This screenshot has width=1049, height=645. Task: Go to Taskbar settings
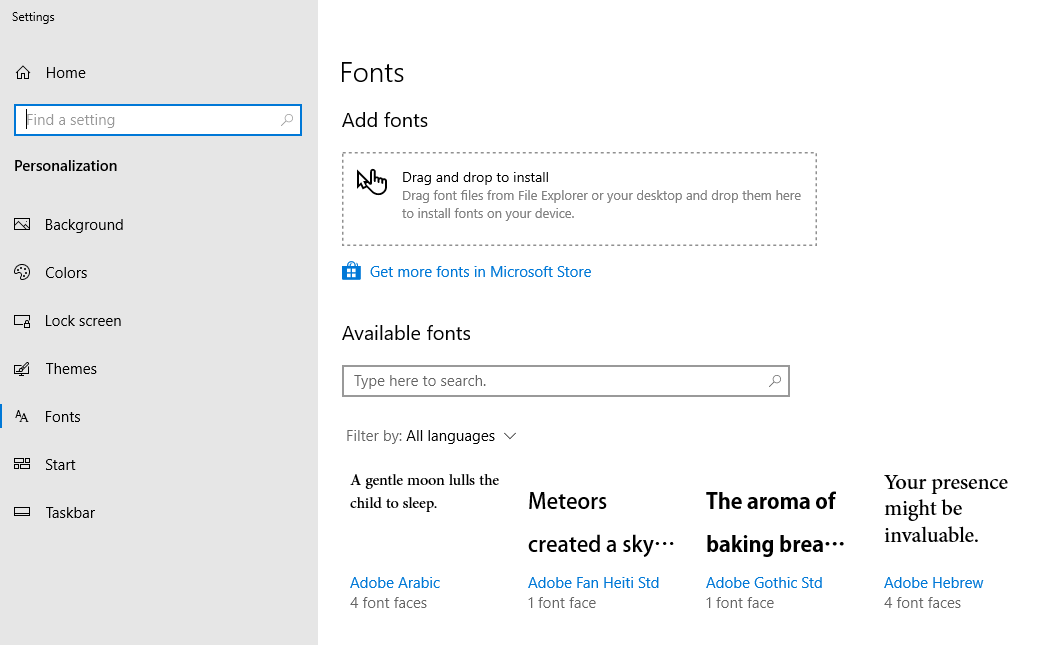pos(70,513)
